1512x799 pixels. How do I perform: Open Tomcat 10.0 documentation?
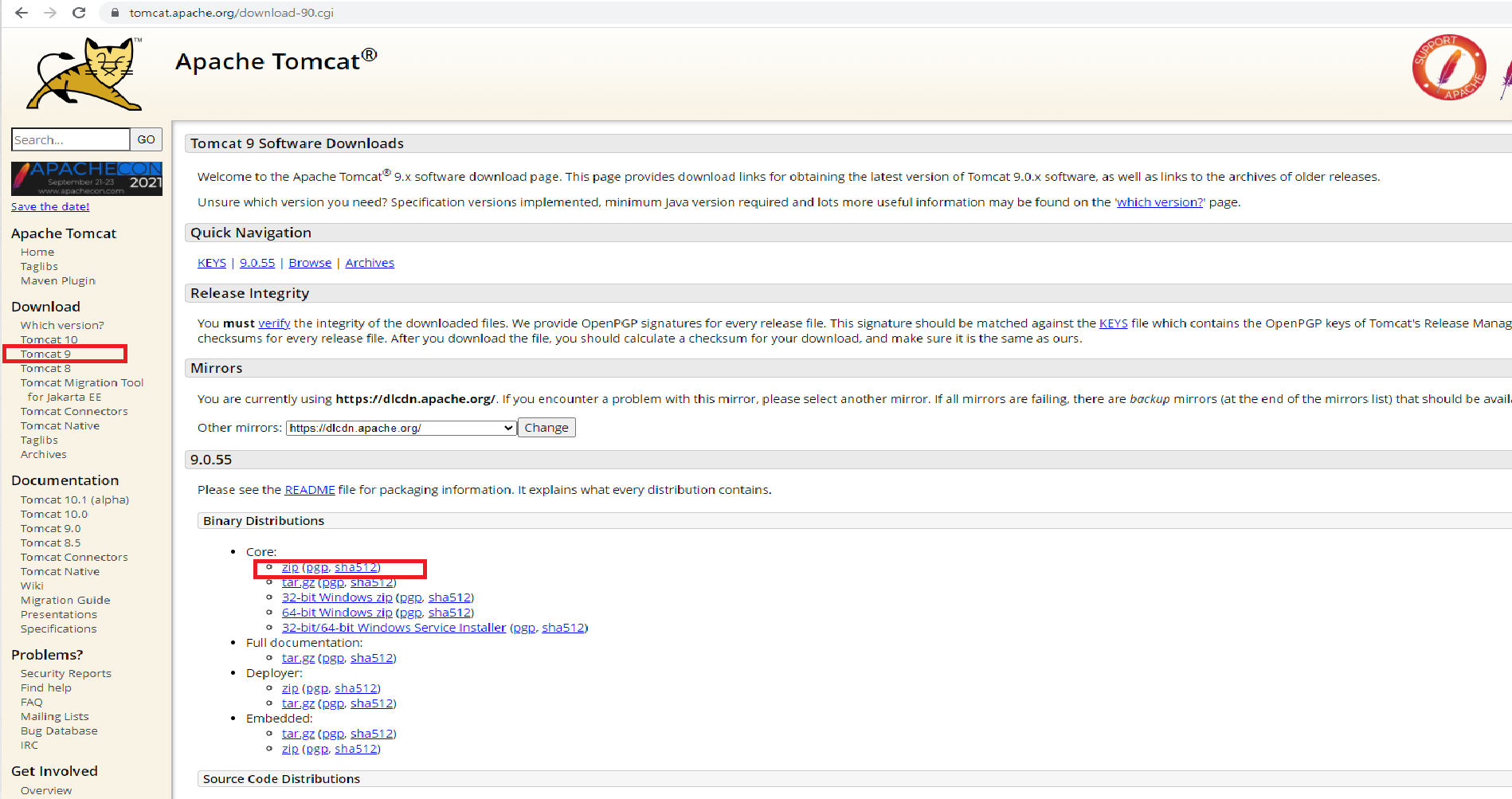click(54, 514)
